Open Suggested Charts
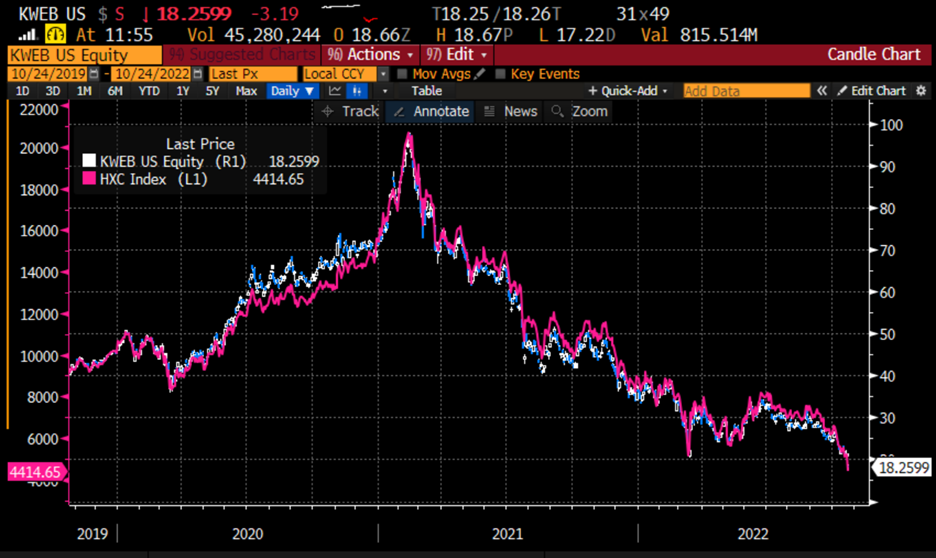Viewport: 936px width, 558px height. [x=242, y=55]
